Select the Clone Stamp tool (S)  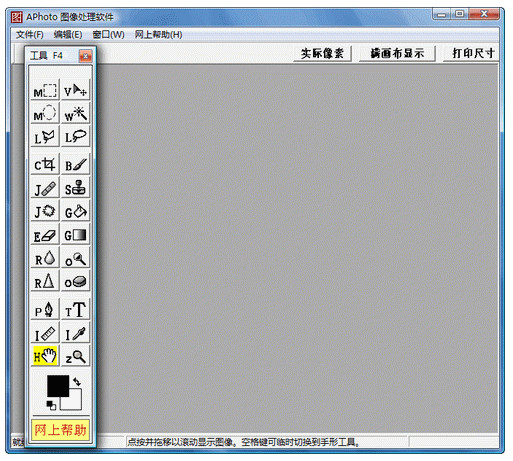[75, 188]
